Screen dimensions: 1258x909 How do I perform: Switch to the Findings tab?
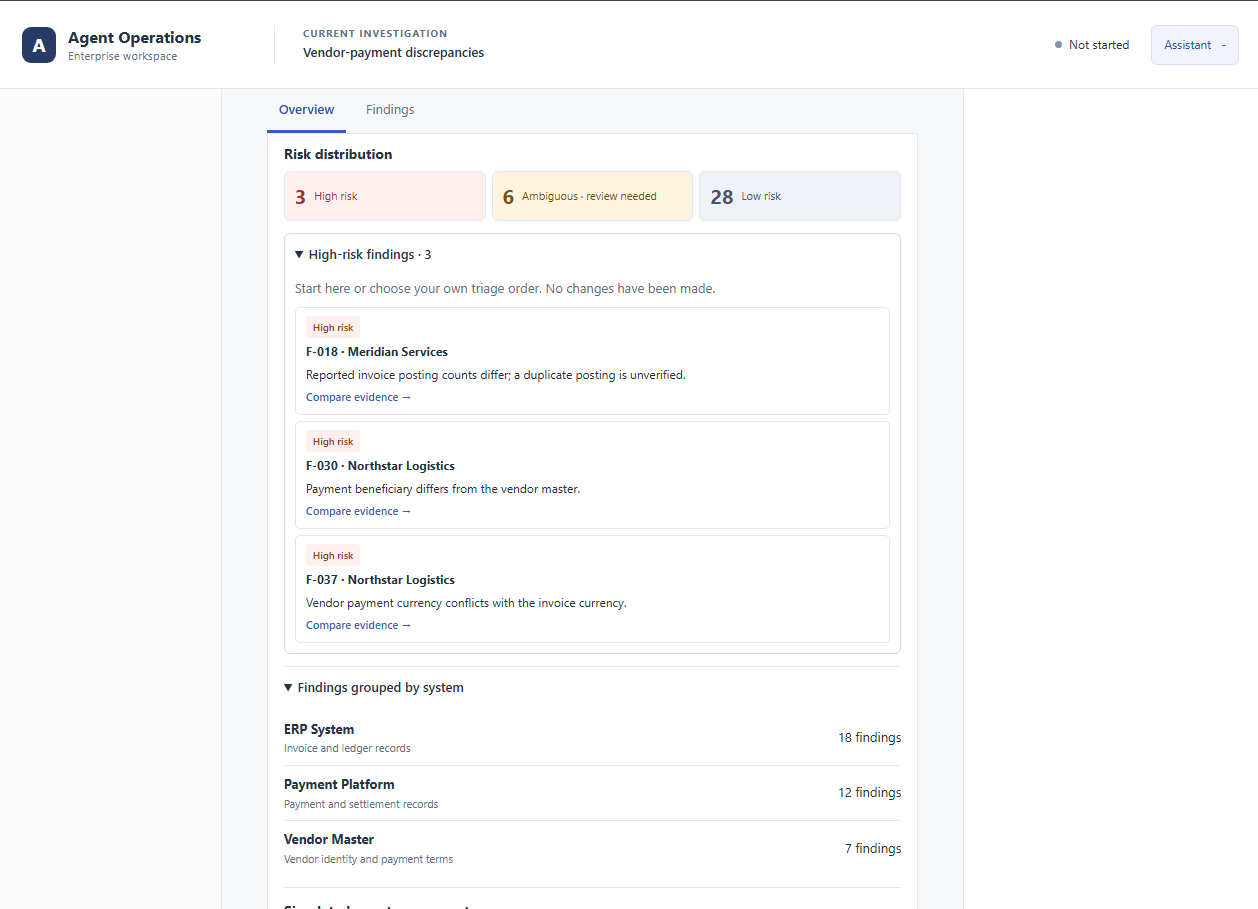[390, 110]
